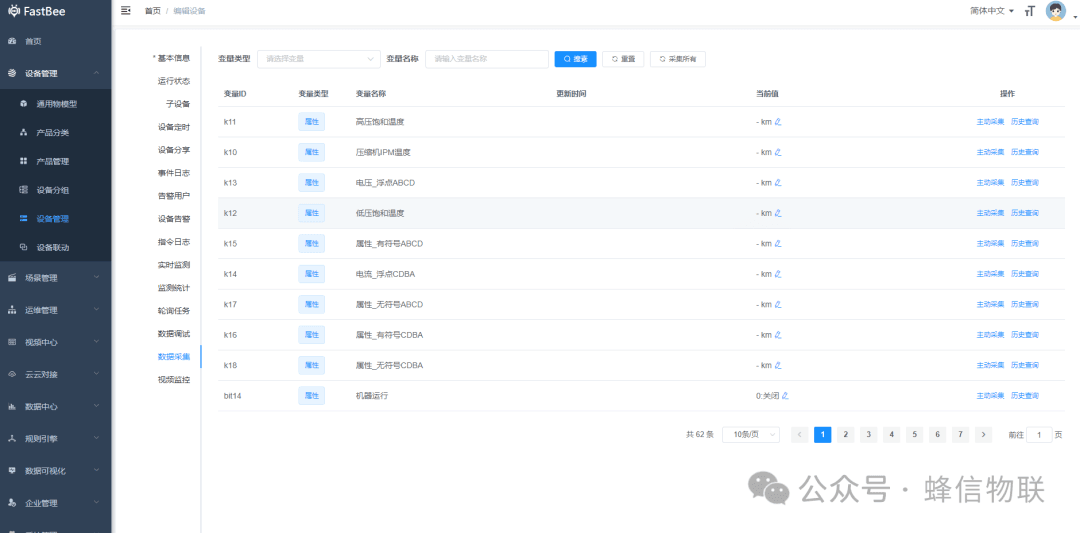Focus the 变量名称 input field

coord(487,59)
